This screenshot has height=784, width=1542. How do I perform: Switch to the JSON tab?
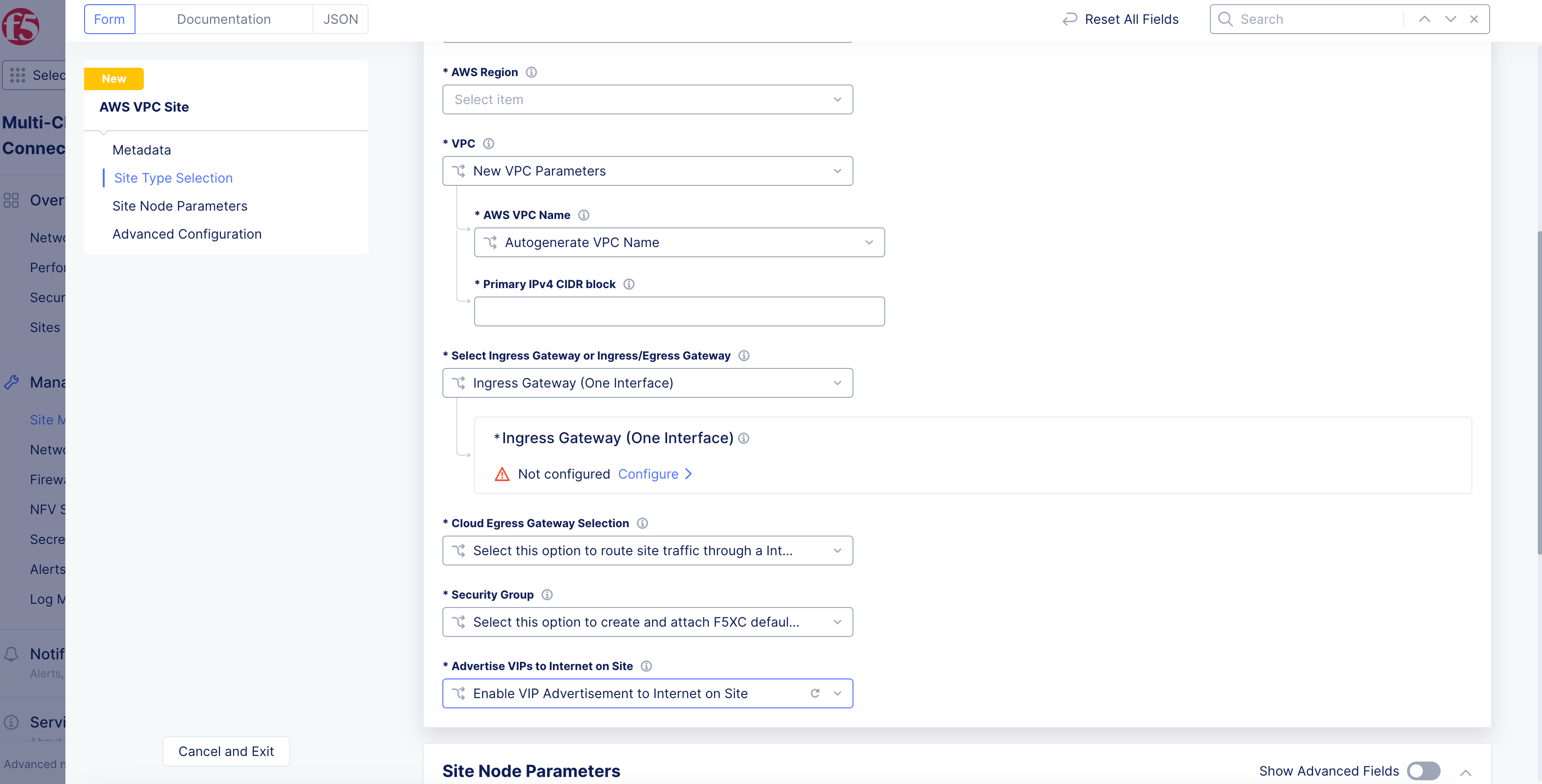tap(340, 19)
